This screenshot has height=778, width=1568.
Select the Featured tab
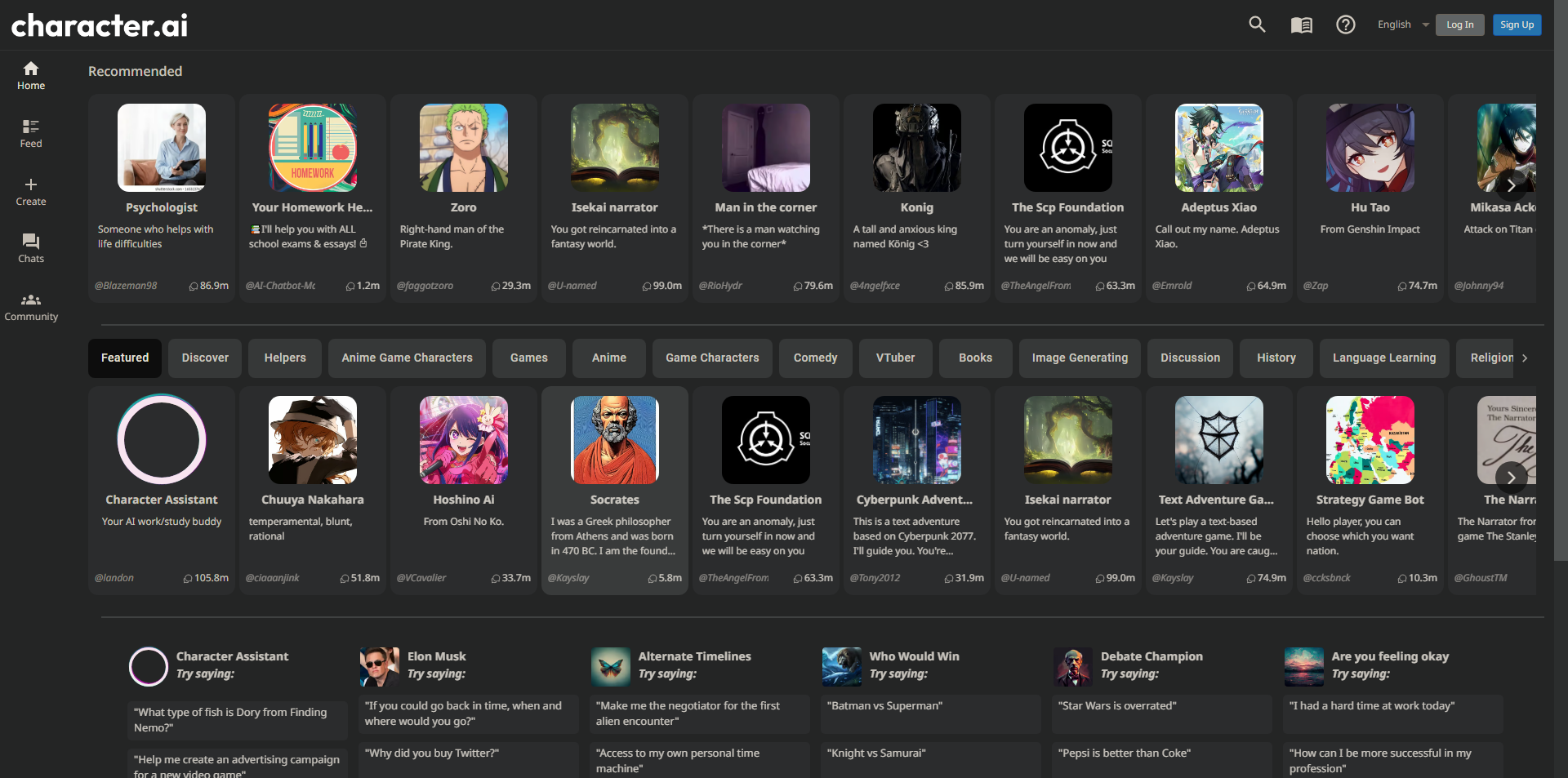pos(125,358)
